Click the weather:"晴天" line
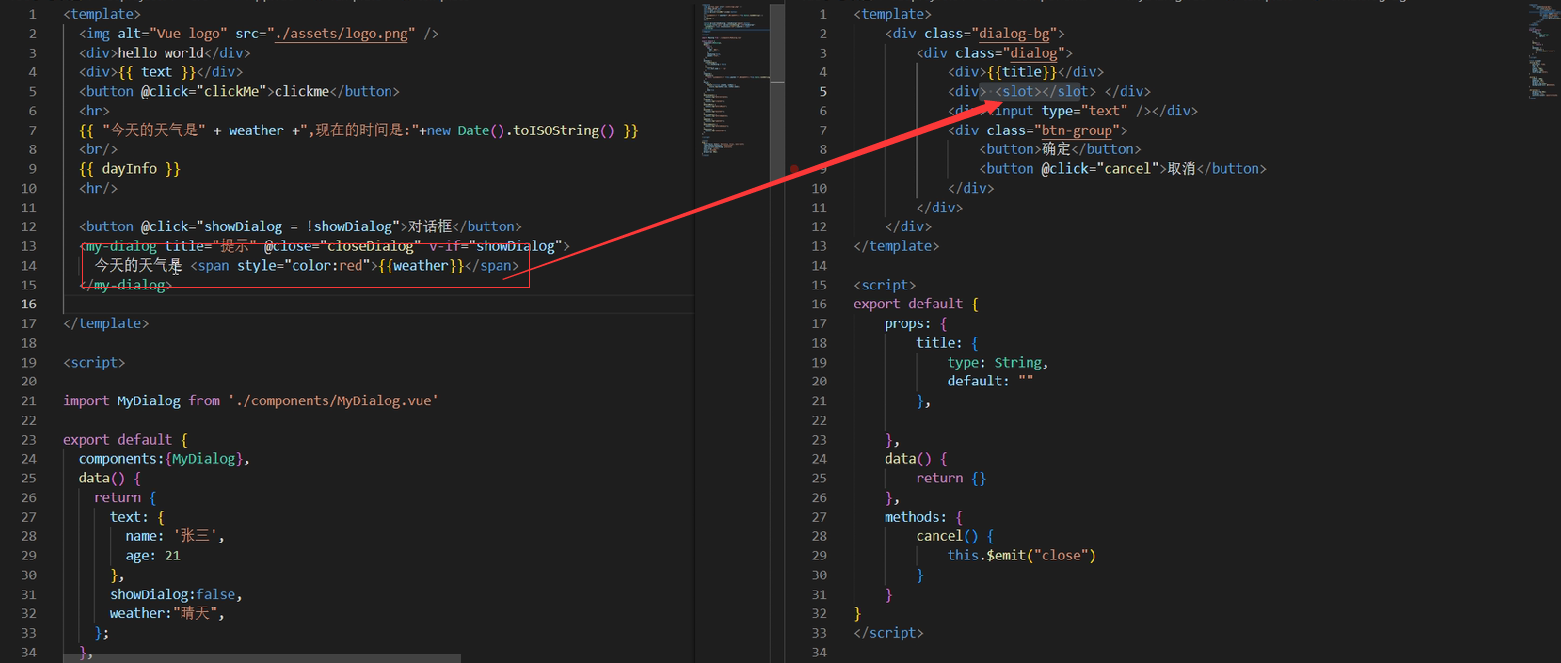1561x663 pixels. (168, 614)
